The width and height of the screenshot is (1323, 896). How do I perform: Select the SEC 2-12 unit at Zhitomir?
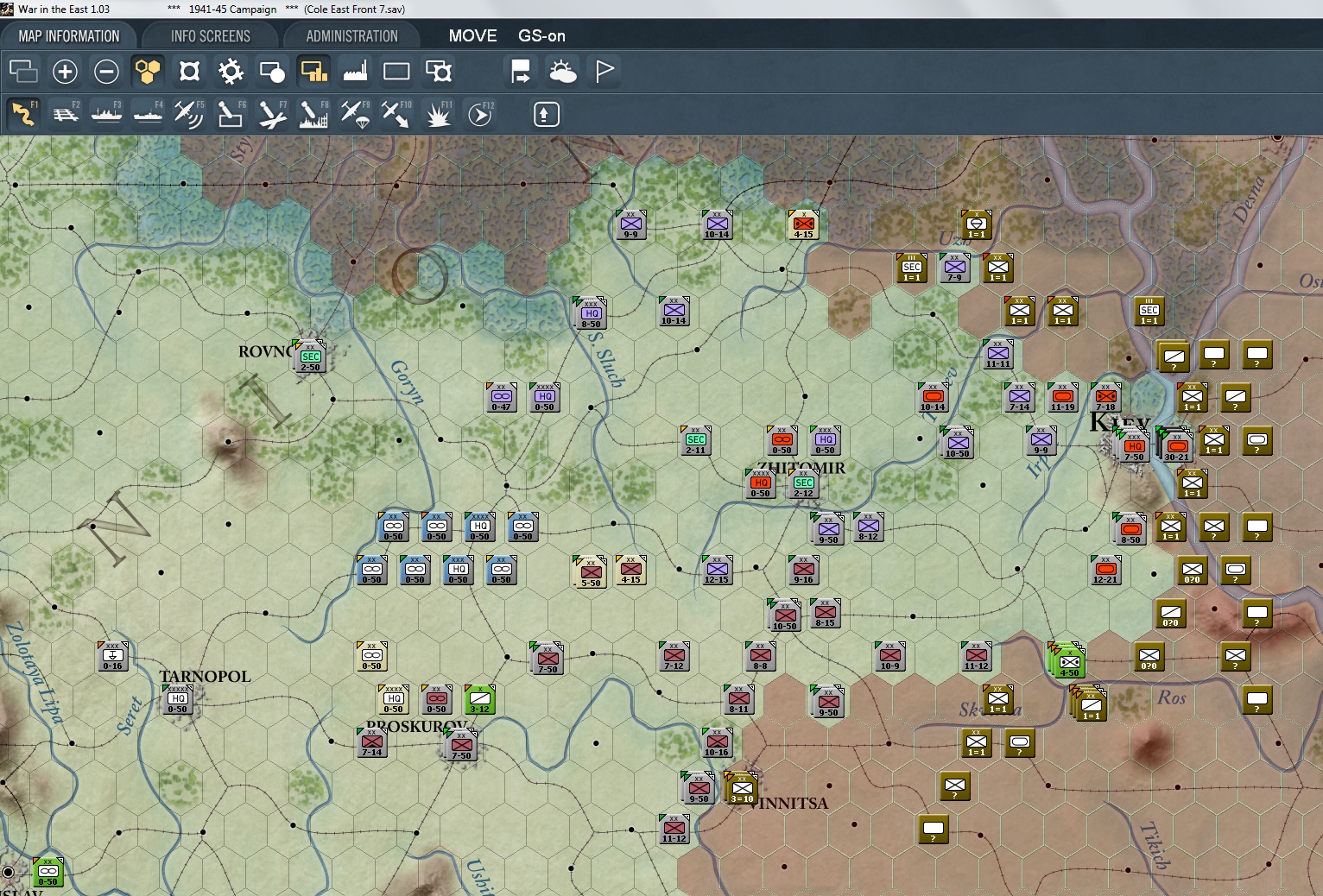point(804,483)
